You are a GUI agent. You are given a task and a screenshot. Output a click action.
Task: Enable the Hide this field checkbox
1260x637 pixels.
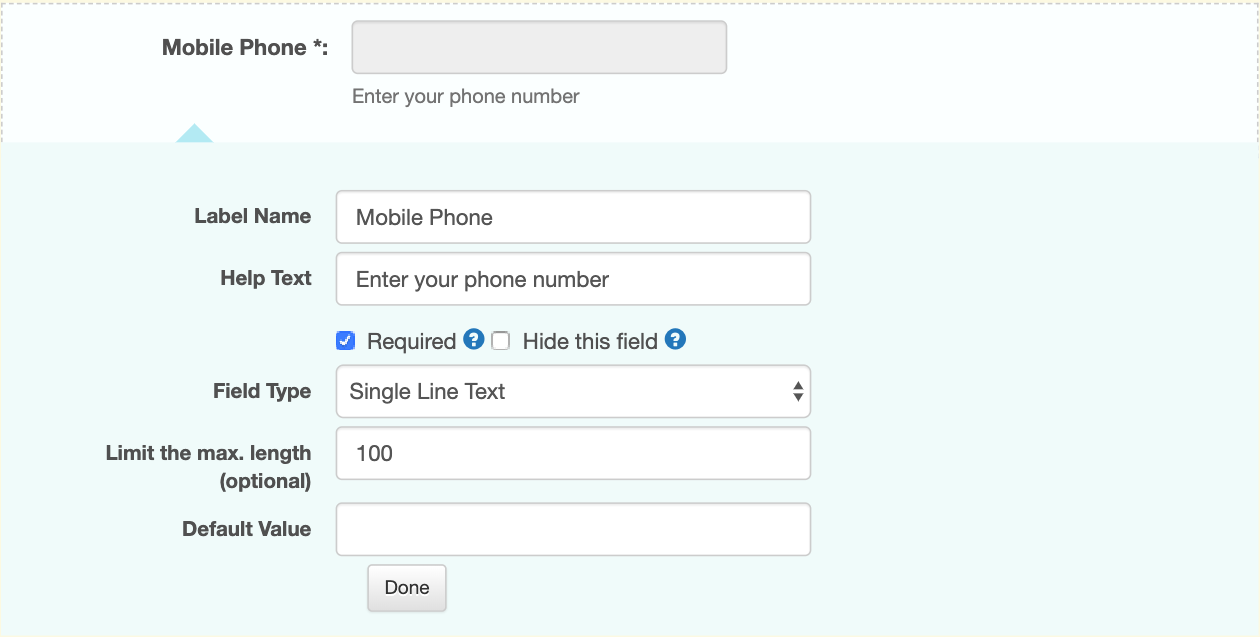tap(501, 341)
